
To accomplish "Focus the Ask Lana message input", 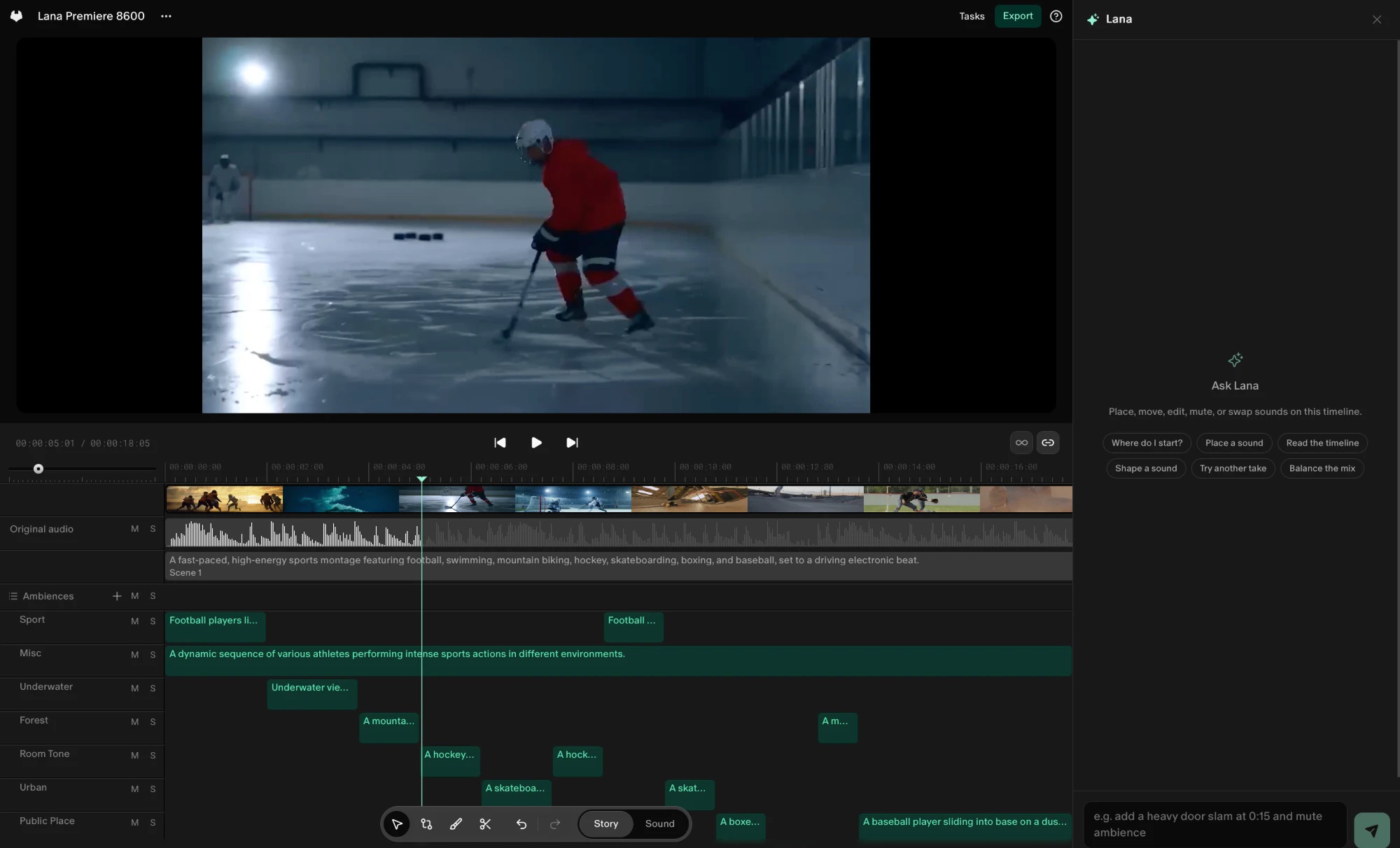I will (1214, 825).
